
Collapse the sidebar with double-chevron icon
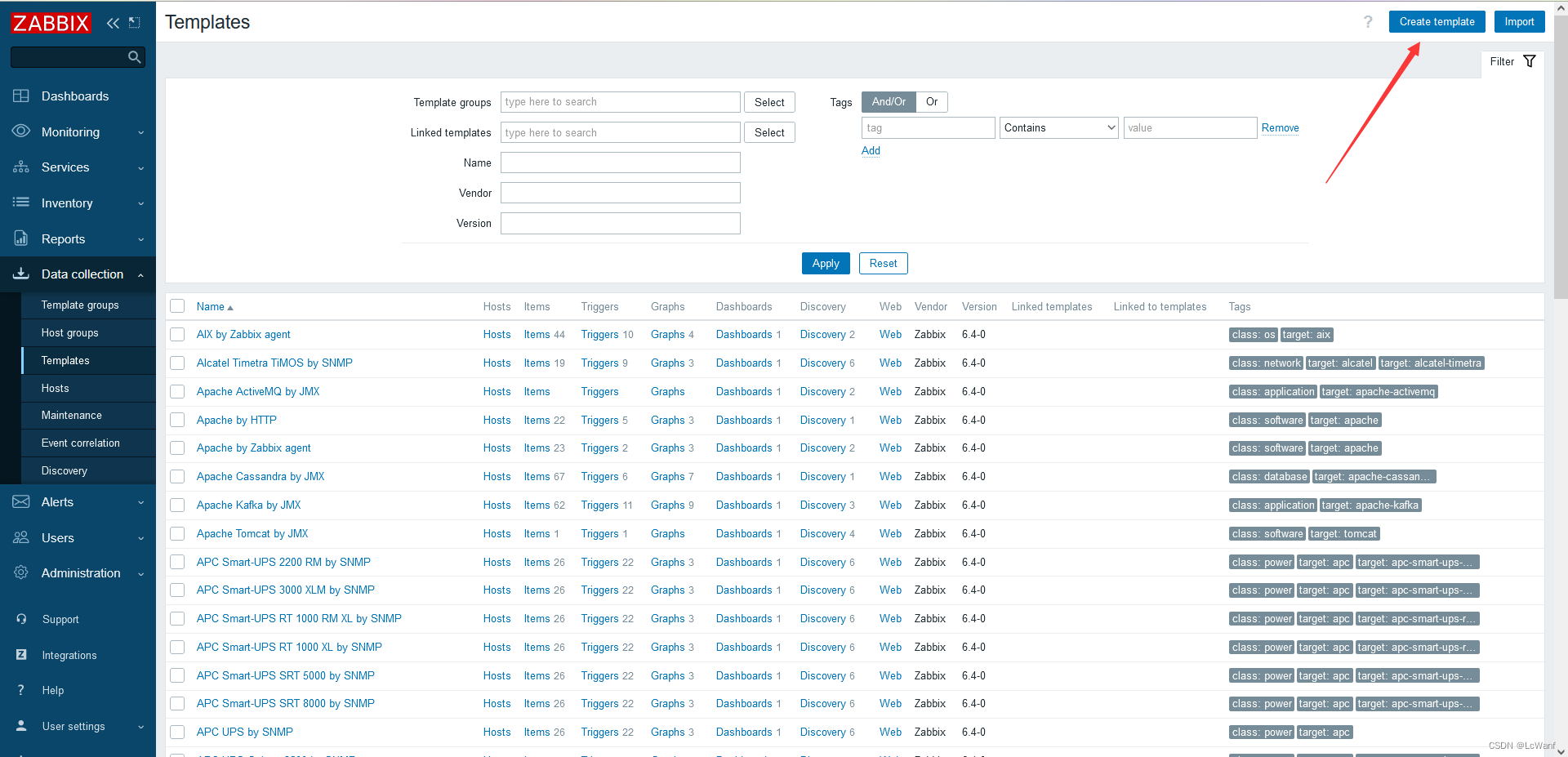113,23
